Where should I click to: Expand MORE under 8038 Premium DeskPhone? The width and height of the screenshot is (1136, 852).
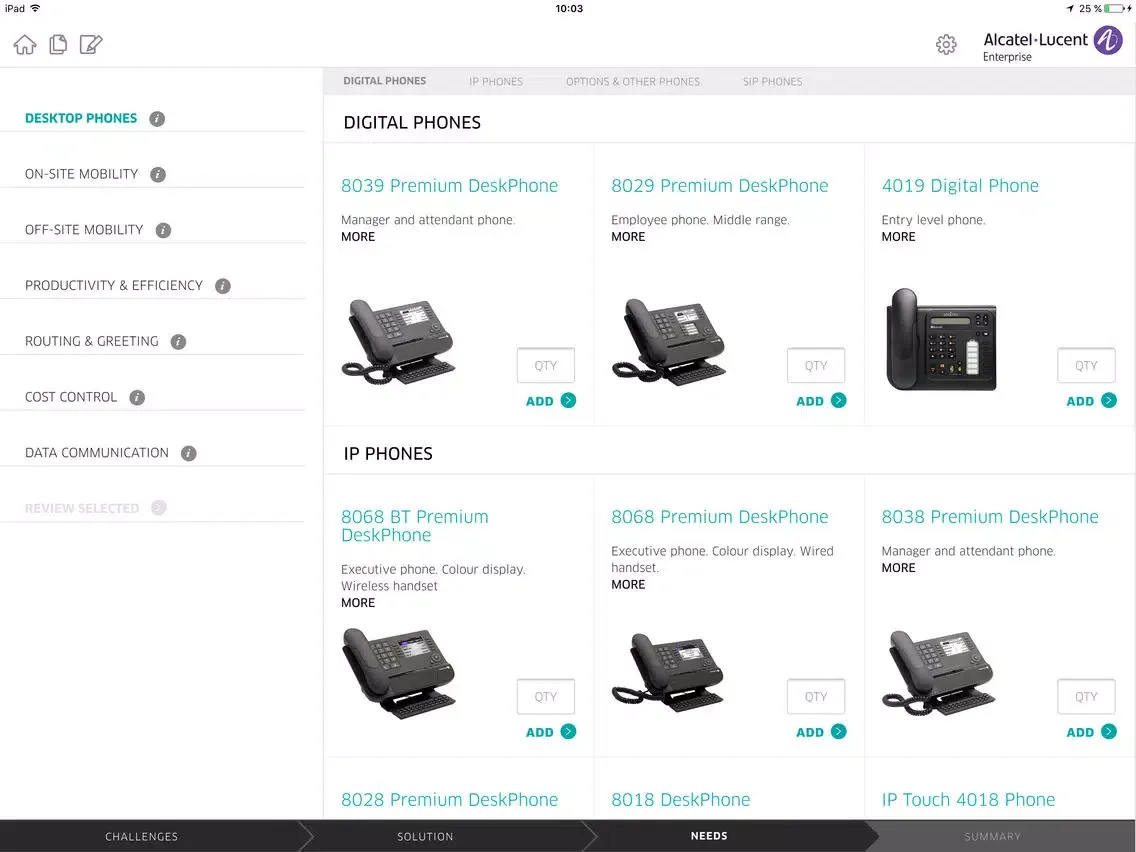click(x=898, y=568)
